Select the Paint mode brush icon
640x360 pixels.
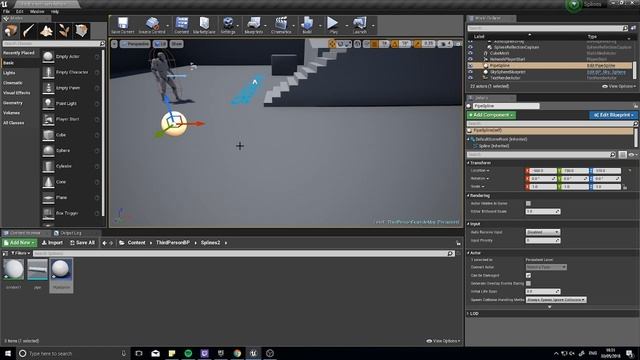click(x=29, y=31)
